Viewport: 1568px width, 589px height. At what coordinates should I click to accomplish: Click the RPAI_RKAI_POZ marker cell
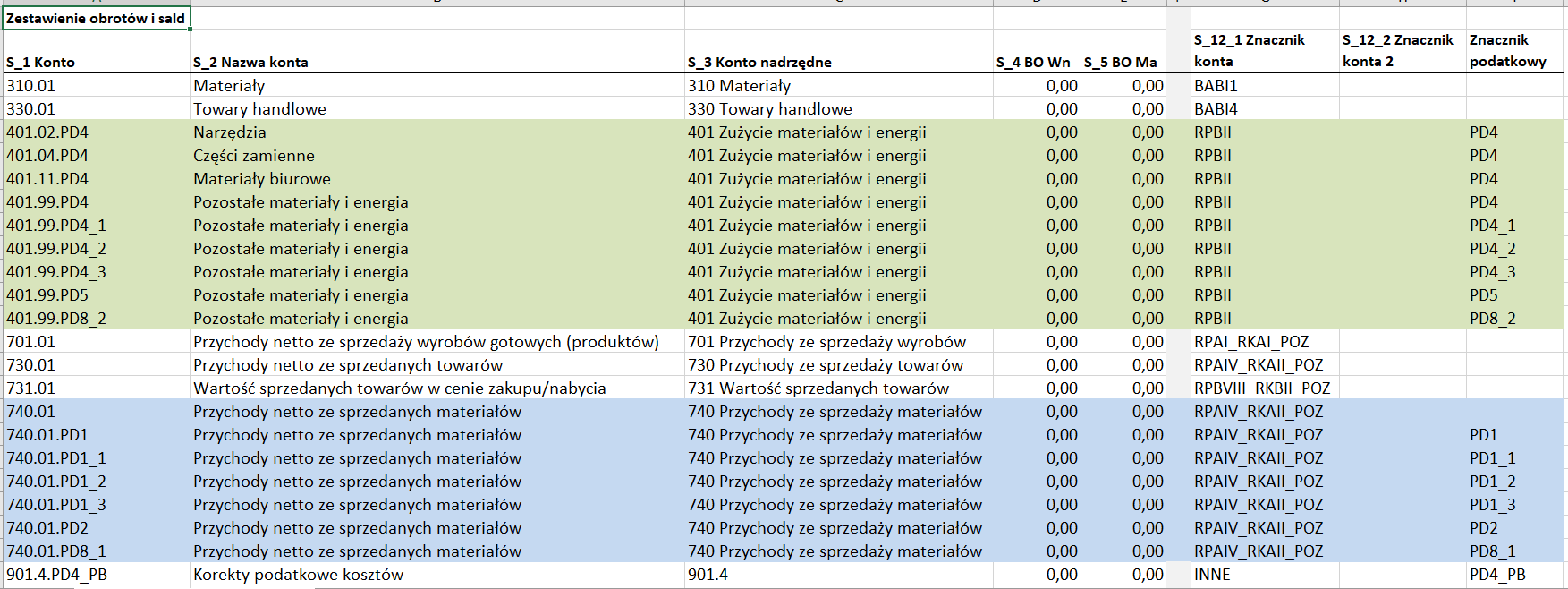coord(1265,341)
